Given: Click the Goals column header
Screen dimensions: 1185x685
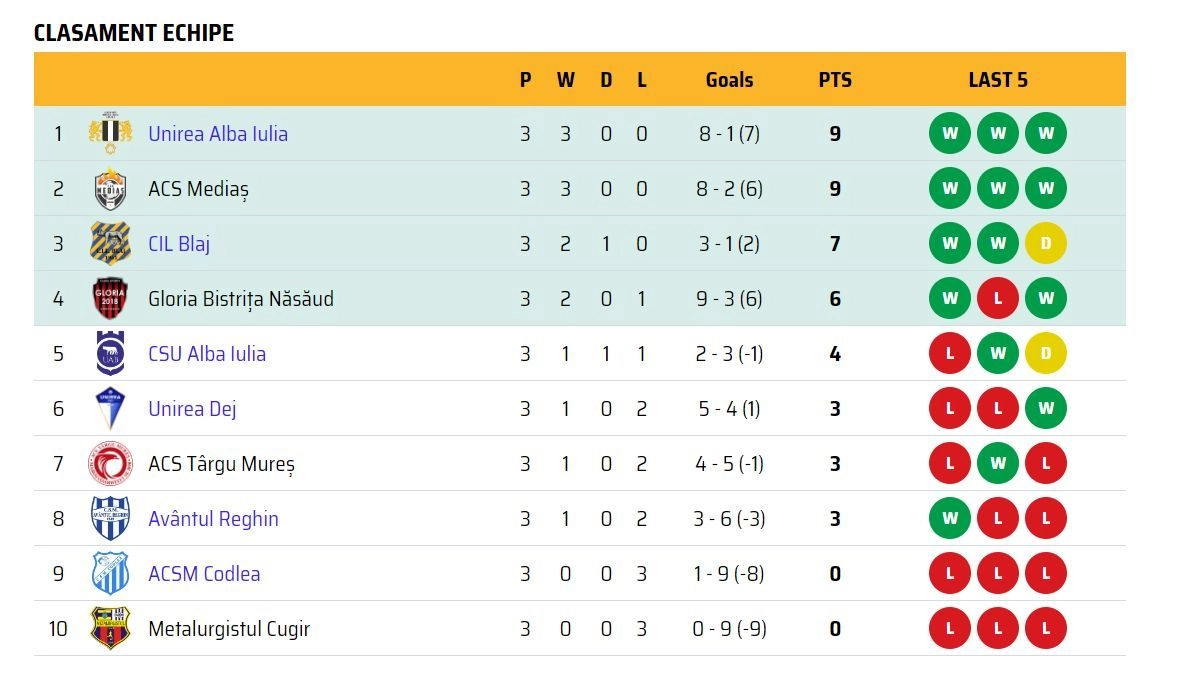Looking at the screenshot, I should tap(729, 80).
